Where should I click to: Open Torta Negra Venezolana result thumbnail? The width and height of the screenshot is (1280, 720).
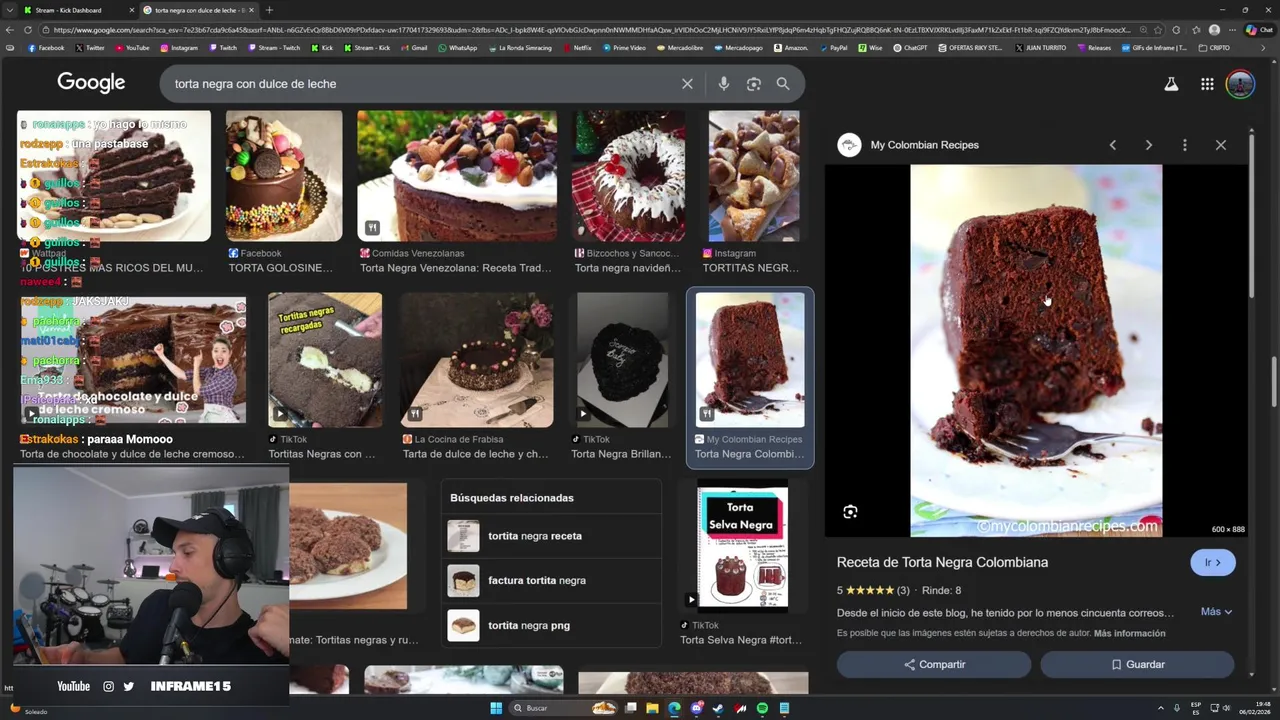click(x=457, y=176)
